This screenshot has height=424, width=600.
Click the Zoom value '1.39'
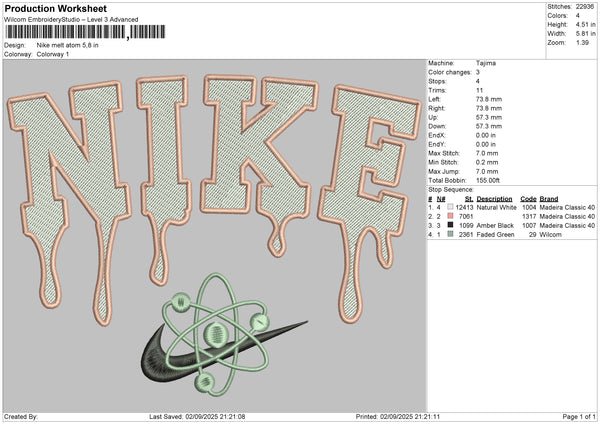pyautogui.click(x=582, y=42)
